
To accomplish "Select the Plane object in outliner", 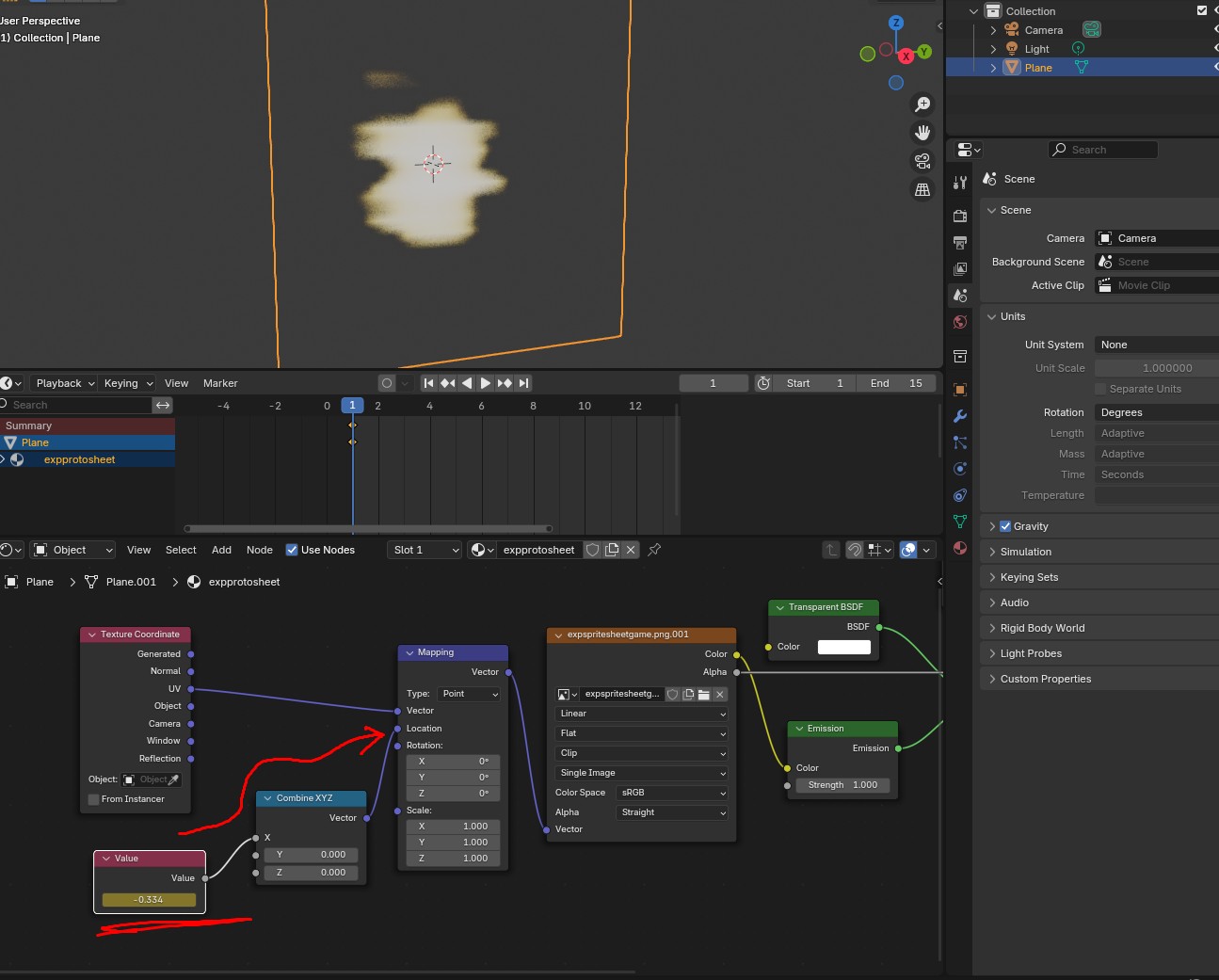I will (1038, 68).
